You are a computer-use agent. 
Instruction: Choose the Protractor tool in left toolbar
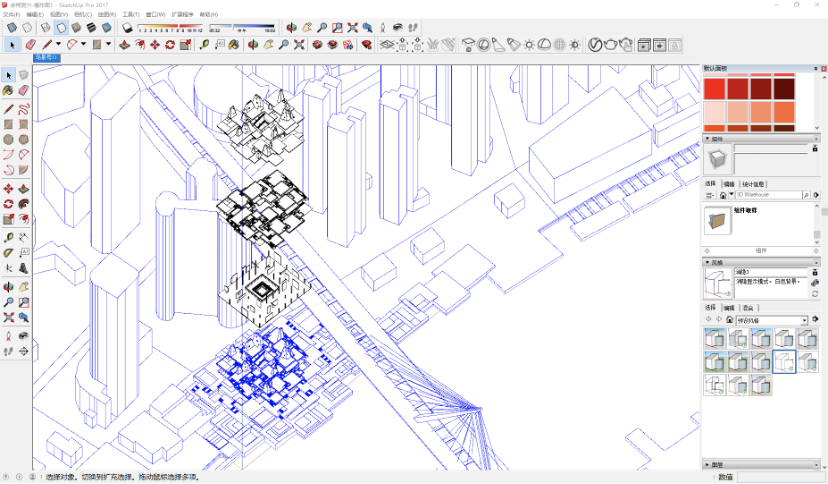point(8,253)
